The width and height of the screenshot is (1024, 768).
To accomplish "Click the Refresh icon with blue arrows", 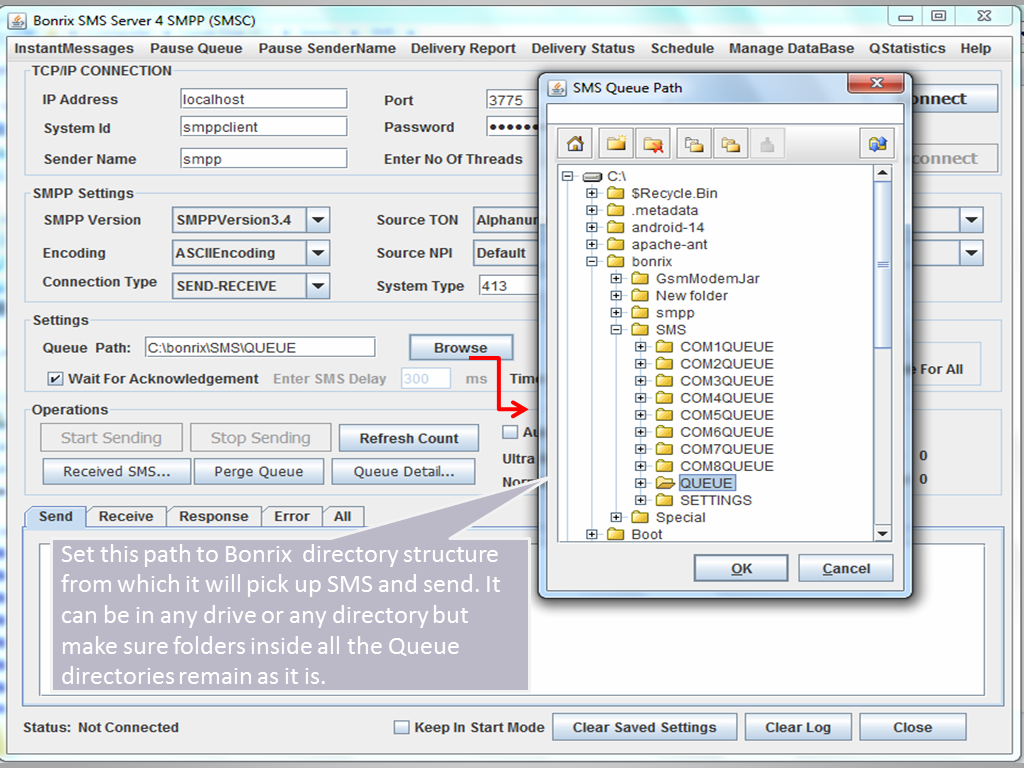I will (x=877, y=144).
